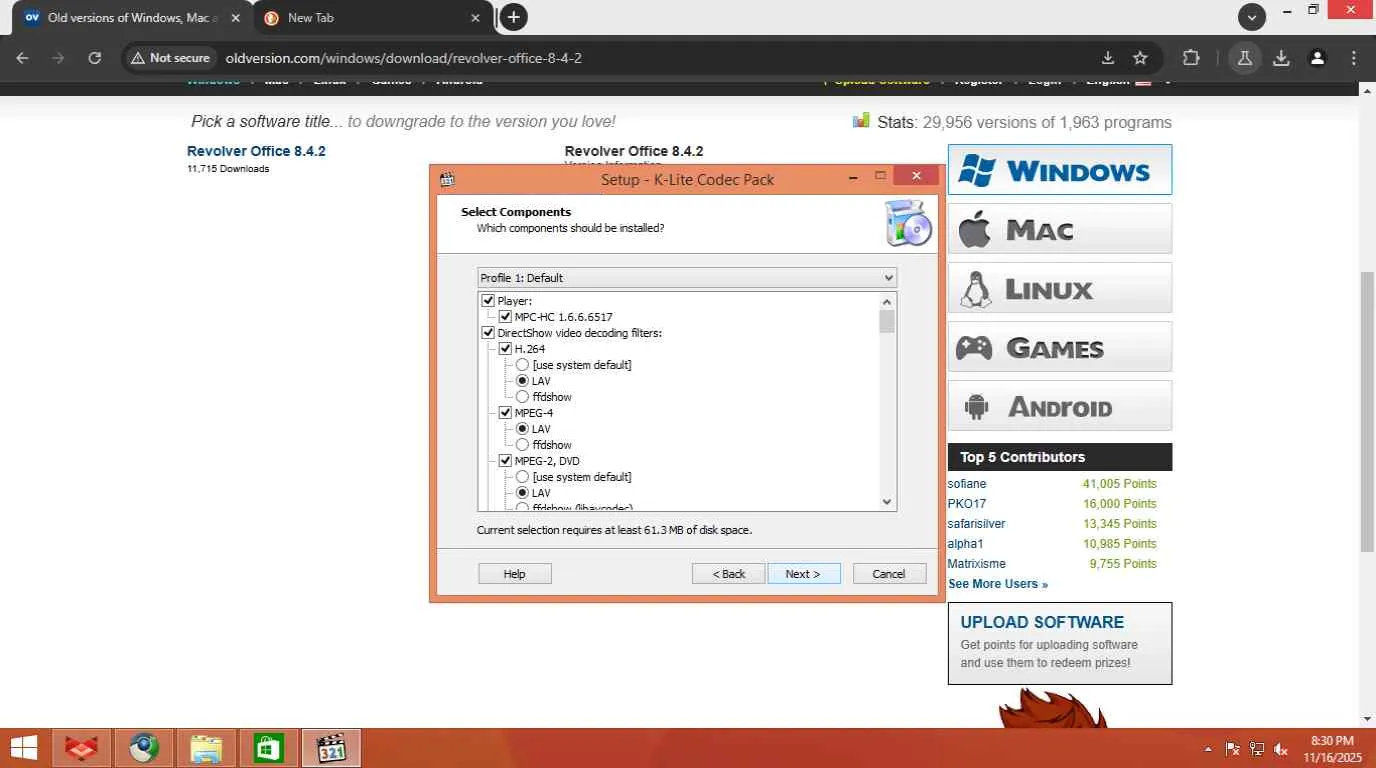Image resolution: width=1376 pixels, height=768 pixels.
Task: Click the components list scroll-up arrow
Action: [x=887, y=302]
